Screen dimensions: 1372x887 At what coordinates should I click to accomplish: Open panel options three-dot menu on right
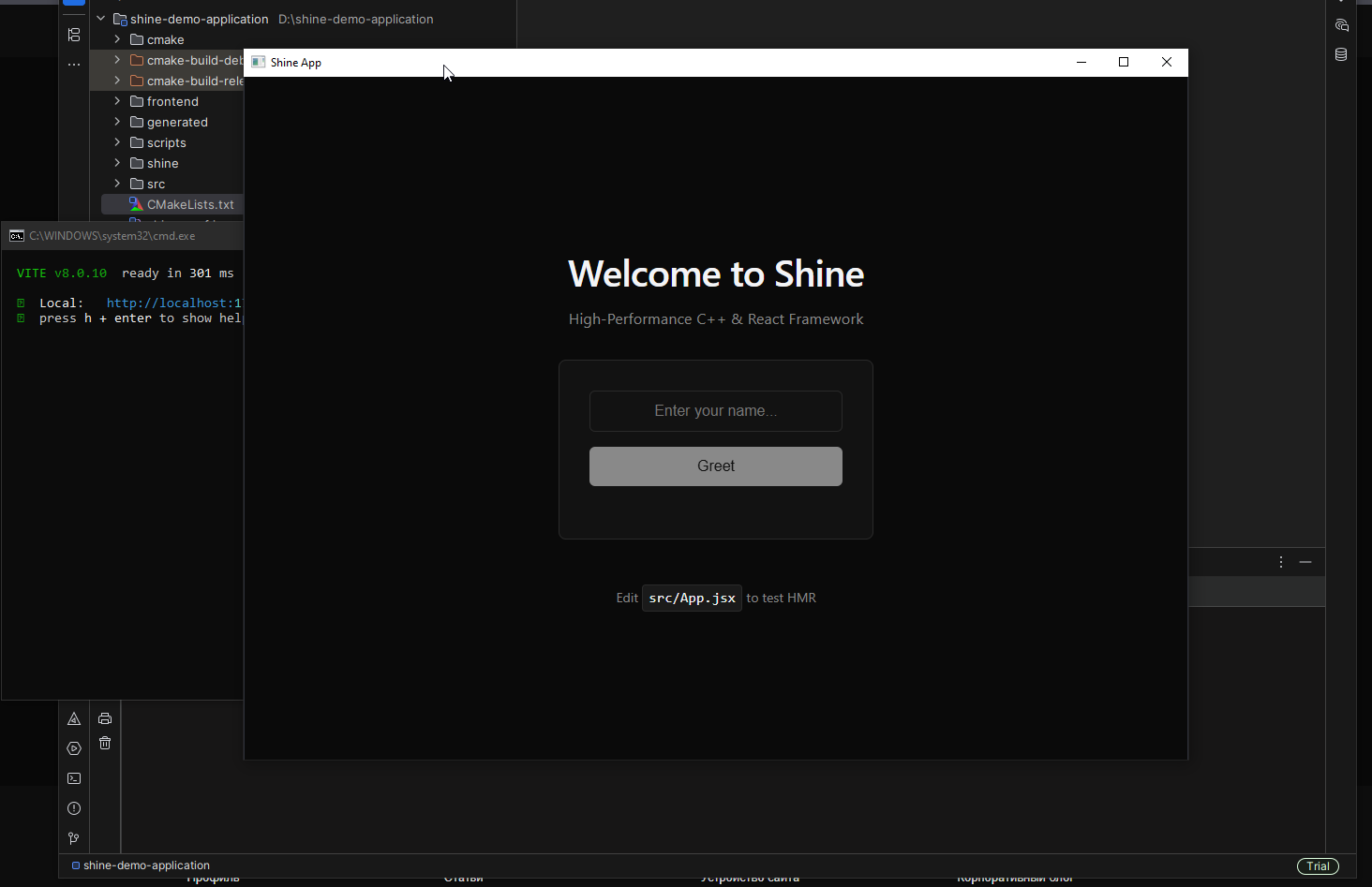coord(1281,562)
